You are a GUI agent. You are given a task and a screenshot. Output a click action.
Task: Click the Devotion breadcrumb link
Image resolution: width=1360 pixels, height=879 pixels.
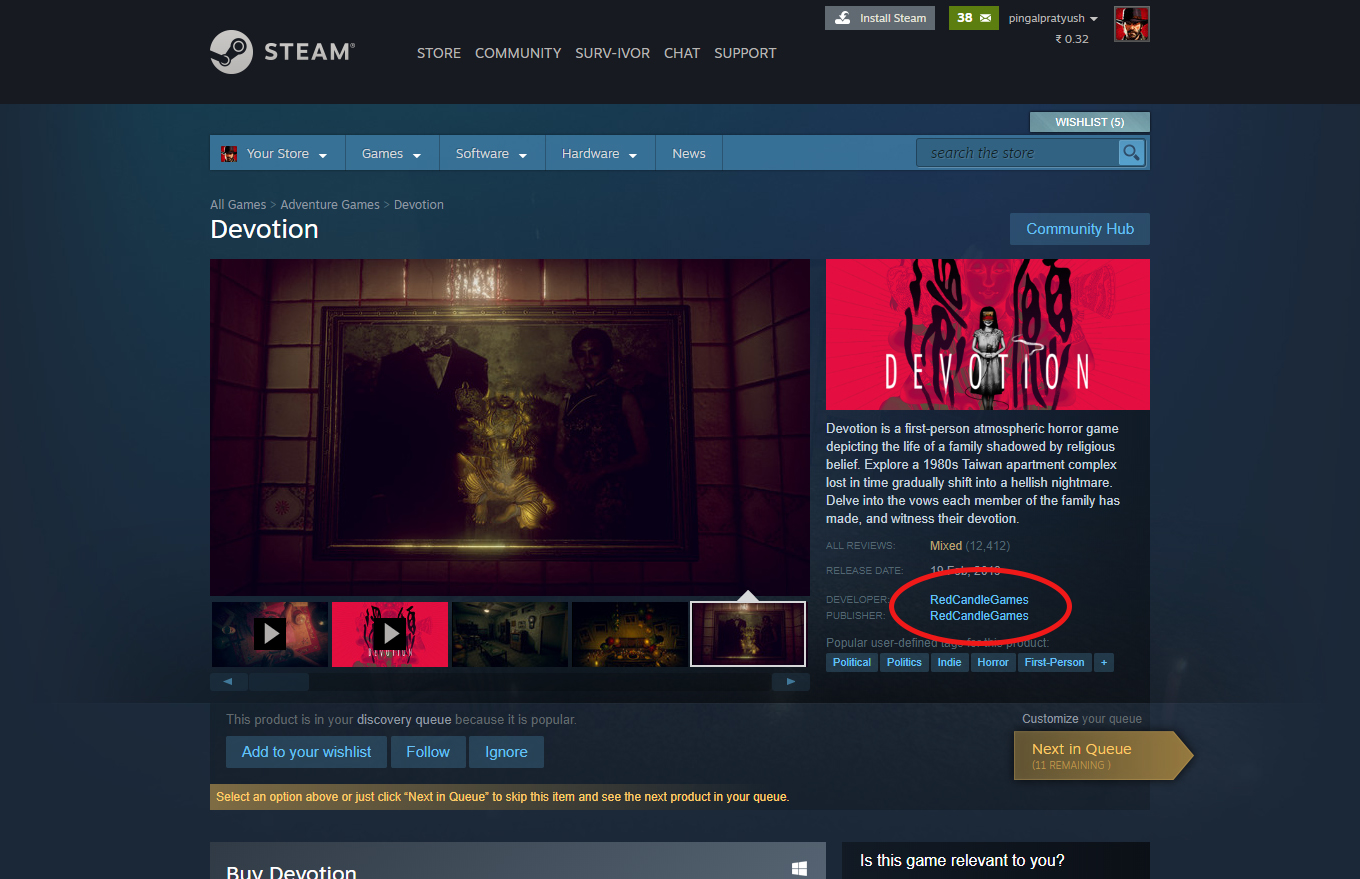click(x=419, y=205)
